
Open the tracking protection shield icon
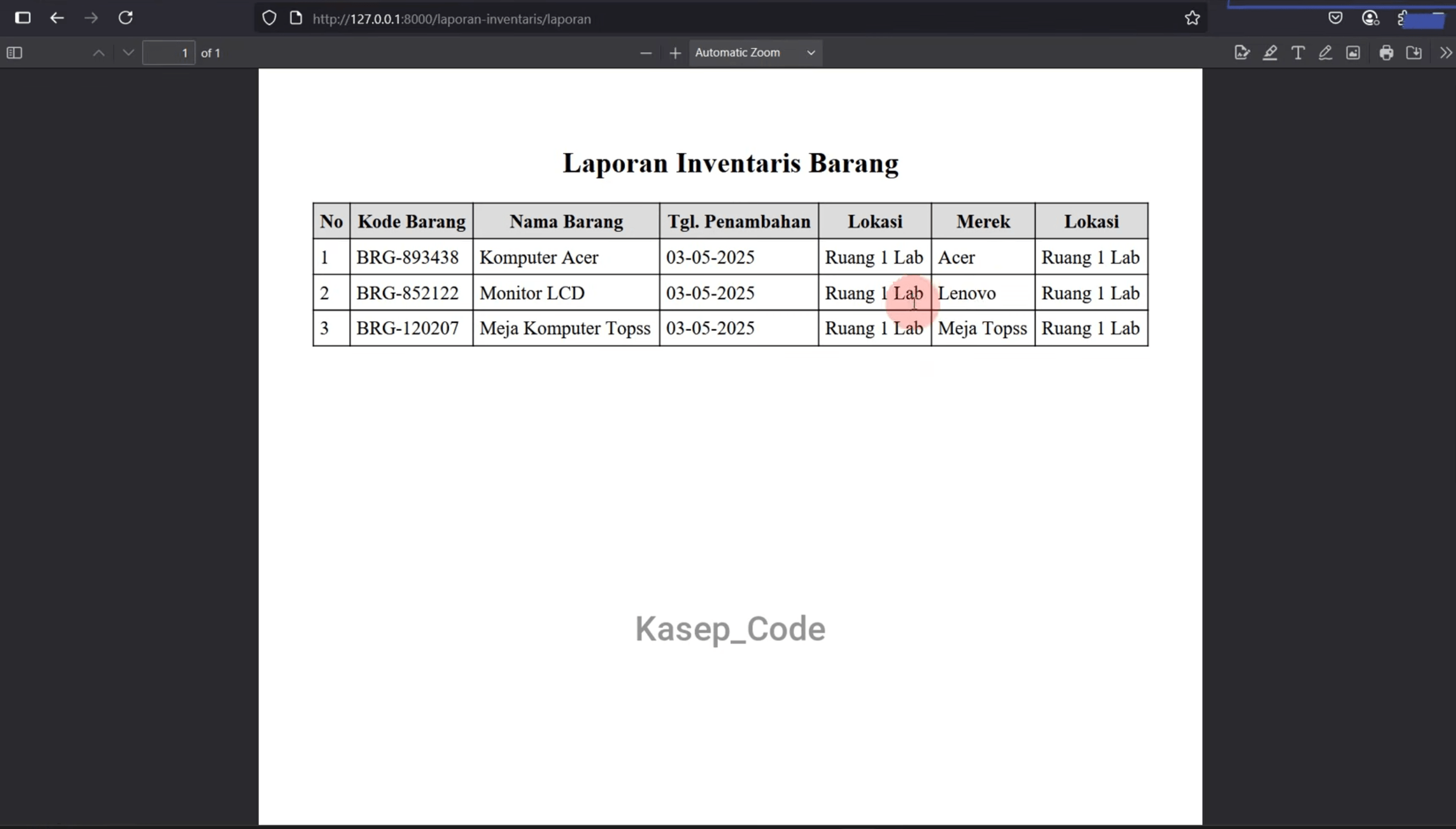tap(269, 18)
